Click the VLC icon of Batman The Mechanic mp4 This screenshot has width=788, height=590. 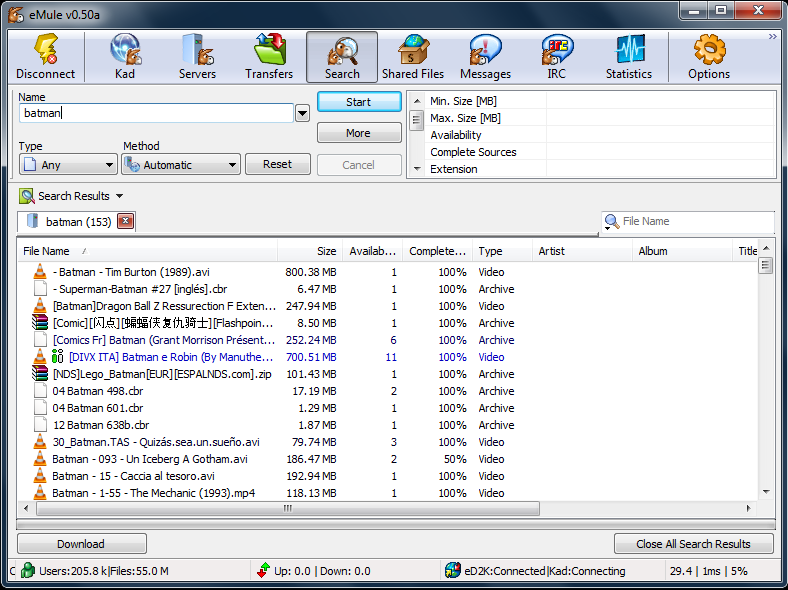tap(40, 493)
